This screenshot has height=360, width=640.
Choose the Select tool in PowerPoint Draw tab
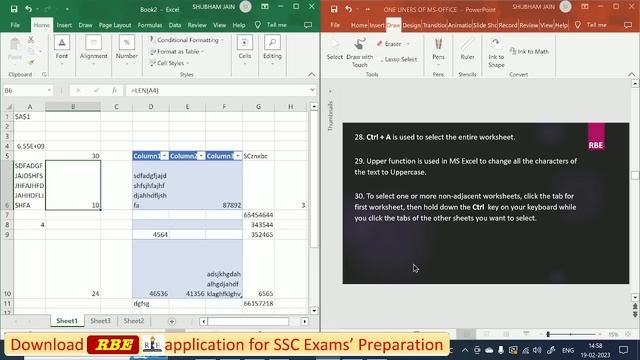click(x=335, y=50)
